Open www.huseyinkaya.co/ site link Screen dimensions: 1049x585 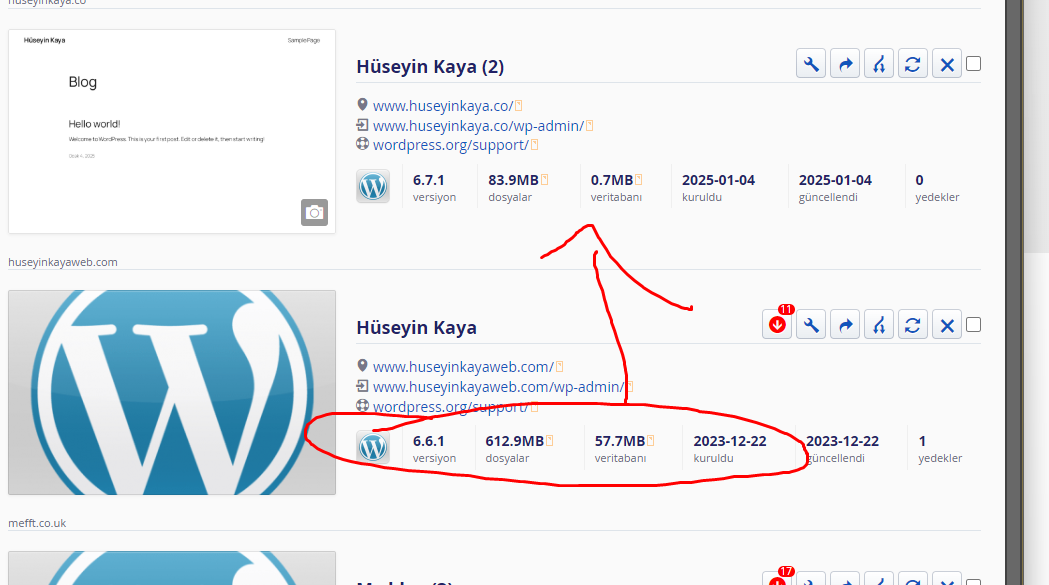click(443, 106)
